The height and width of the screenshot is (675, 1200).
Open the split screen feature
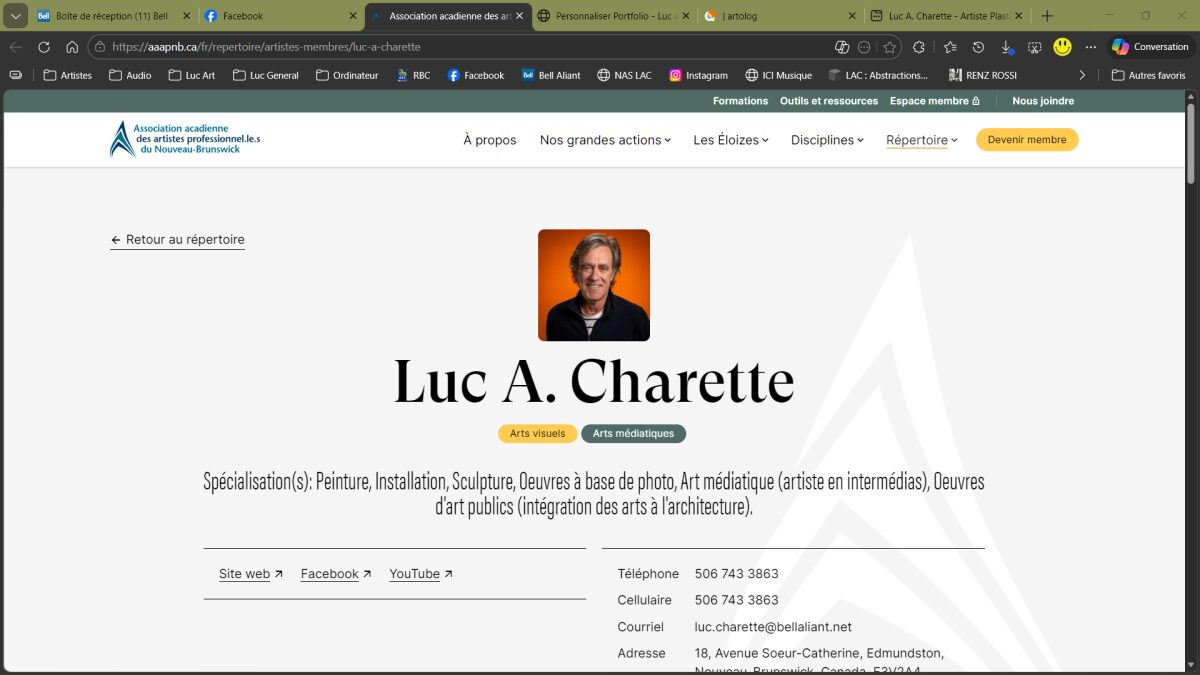pos(842,46)
